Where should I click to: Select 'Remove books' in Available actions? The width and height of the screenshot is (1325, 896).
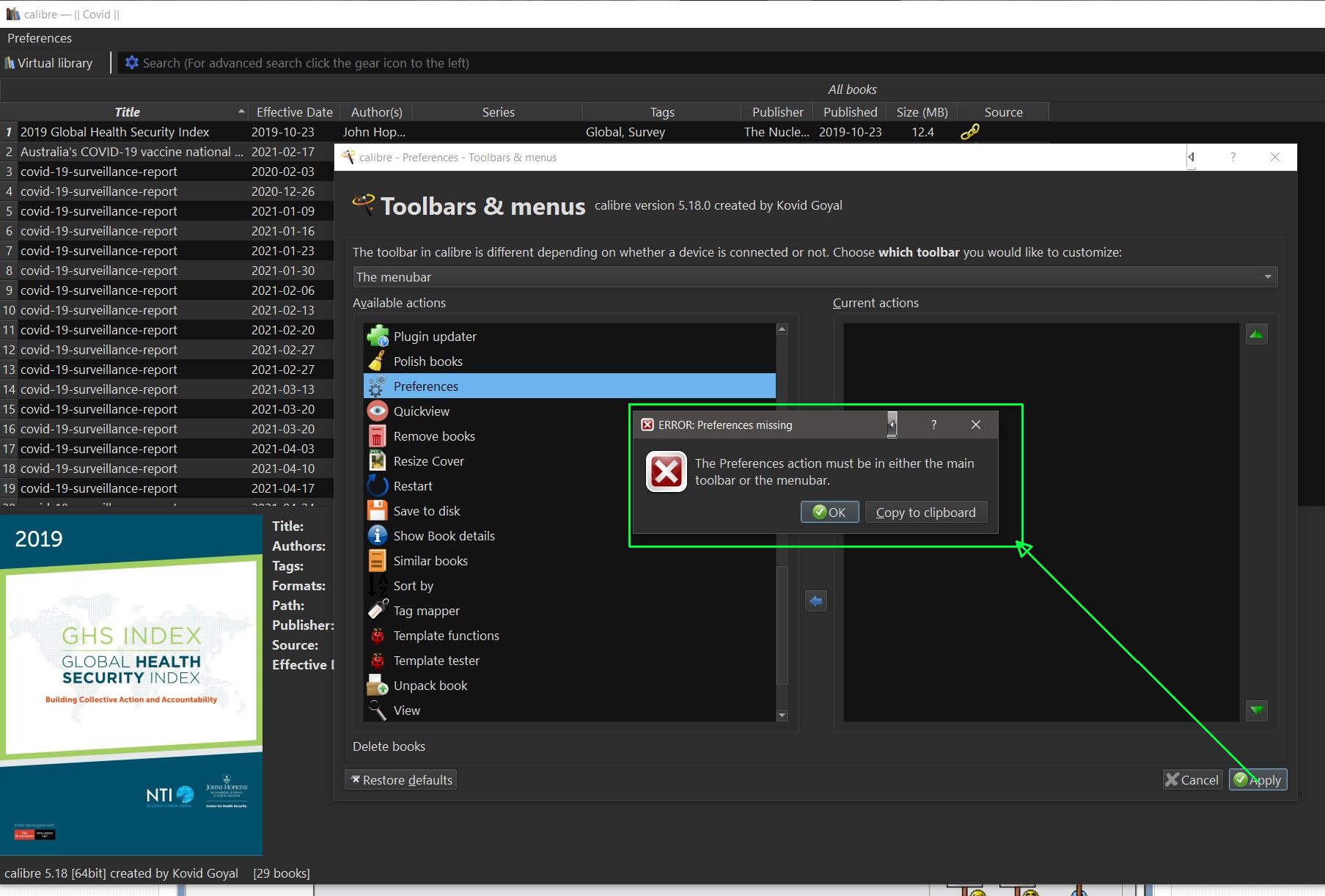click(x=497, y=436)
